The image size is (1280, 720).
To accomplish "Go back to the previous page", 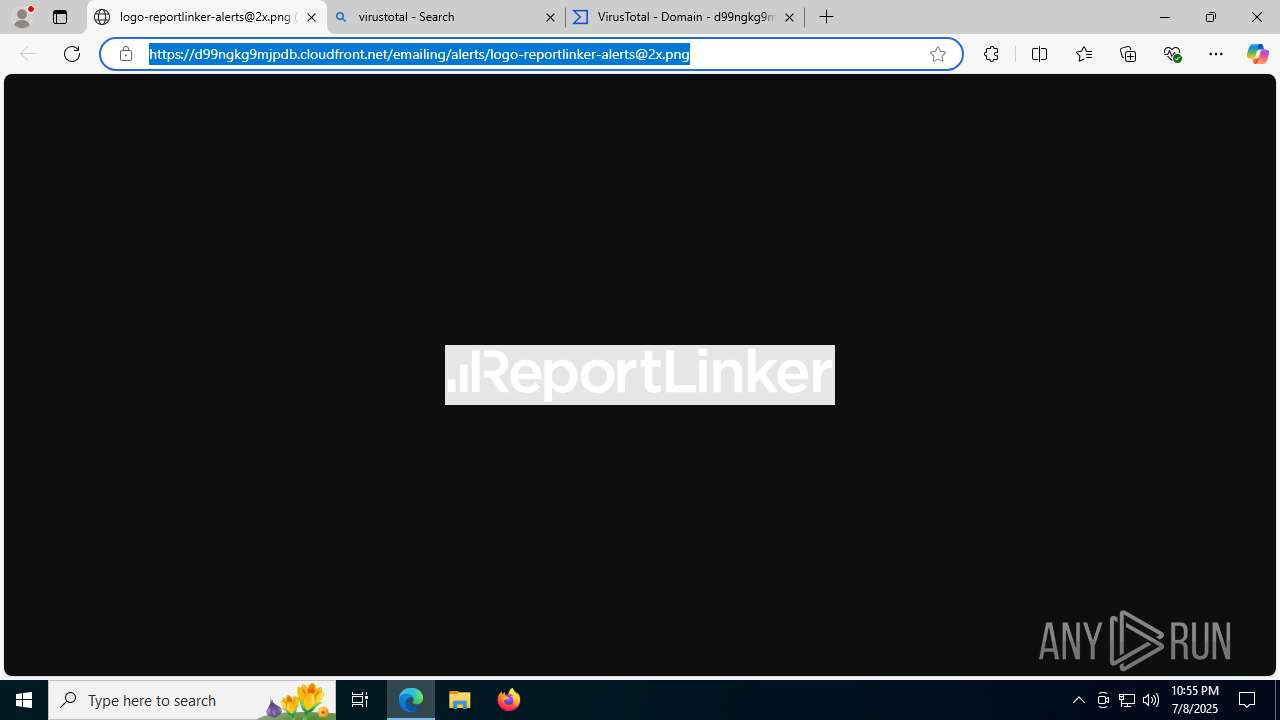I will point(28,54).
